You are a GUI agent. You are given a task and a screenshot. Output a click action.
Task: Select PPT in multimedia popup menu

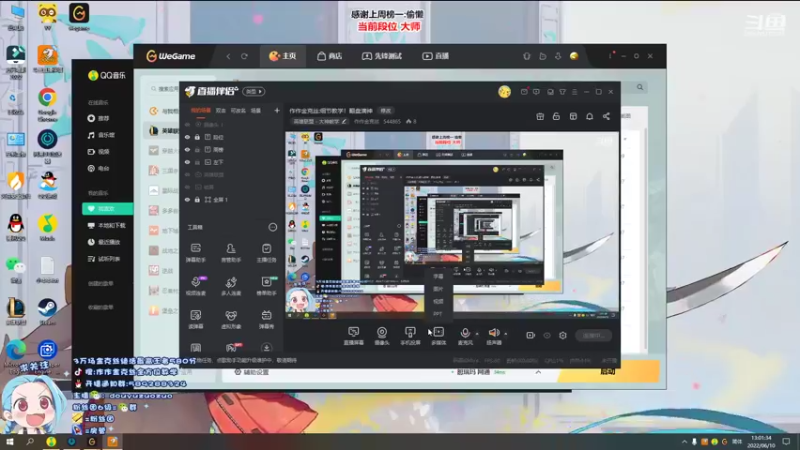coord(438,313)
